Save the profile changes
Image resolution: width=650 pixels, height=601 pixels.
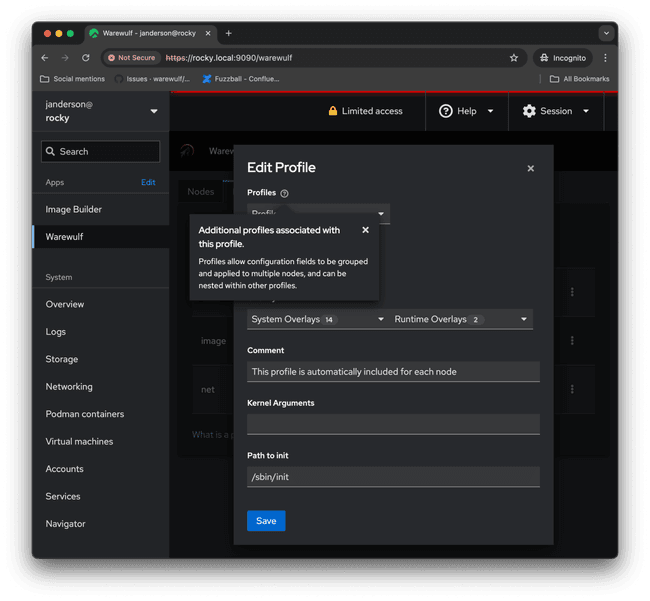click(266, 521)
